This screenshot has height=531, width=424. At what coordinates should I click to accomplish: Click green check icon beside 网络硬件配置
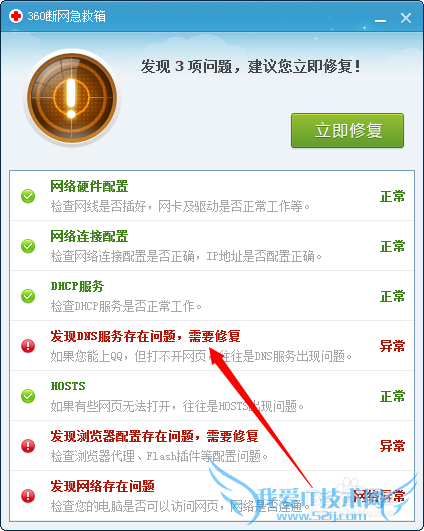(x=28, y=196)
